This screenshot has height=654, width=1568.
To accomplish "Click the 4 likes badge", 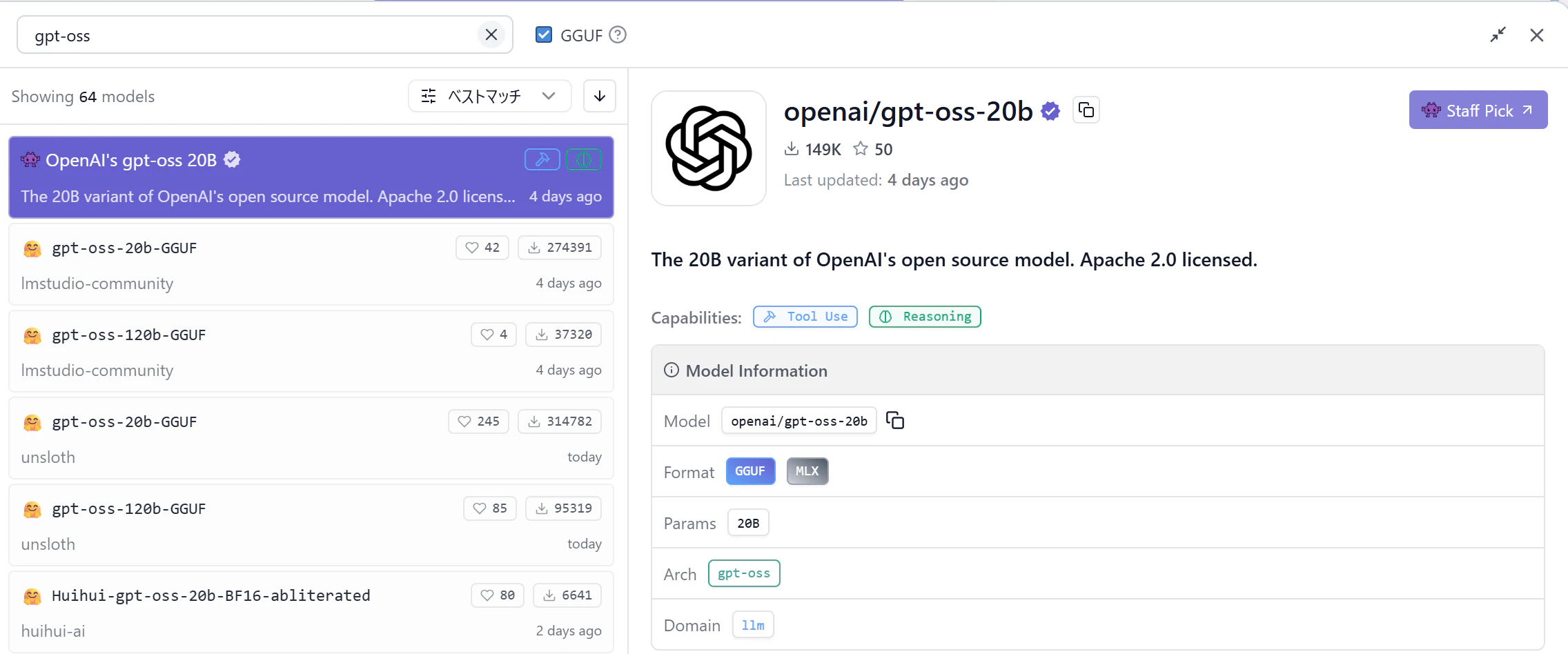I will tap(494, 335).
